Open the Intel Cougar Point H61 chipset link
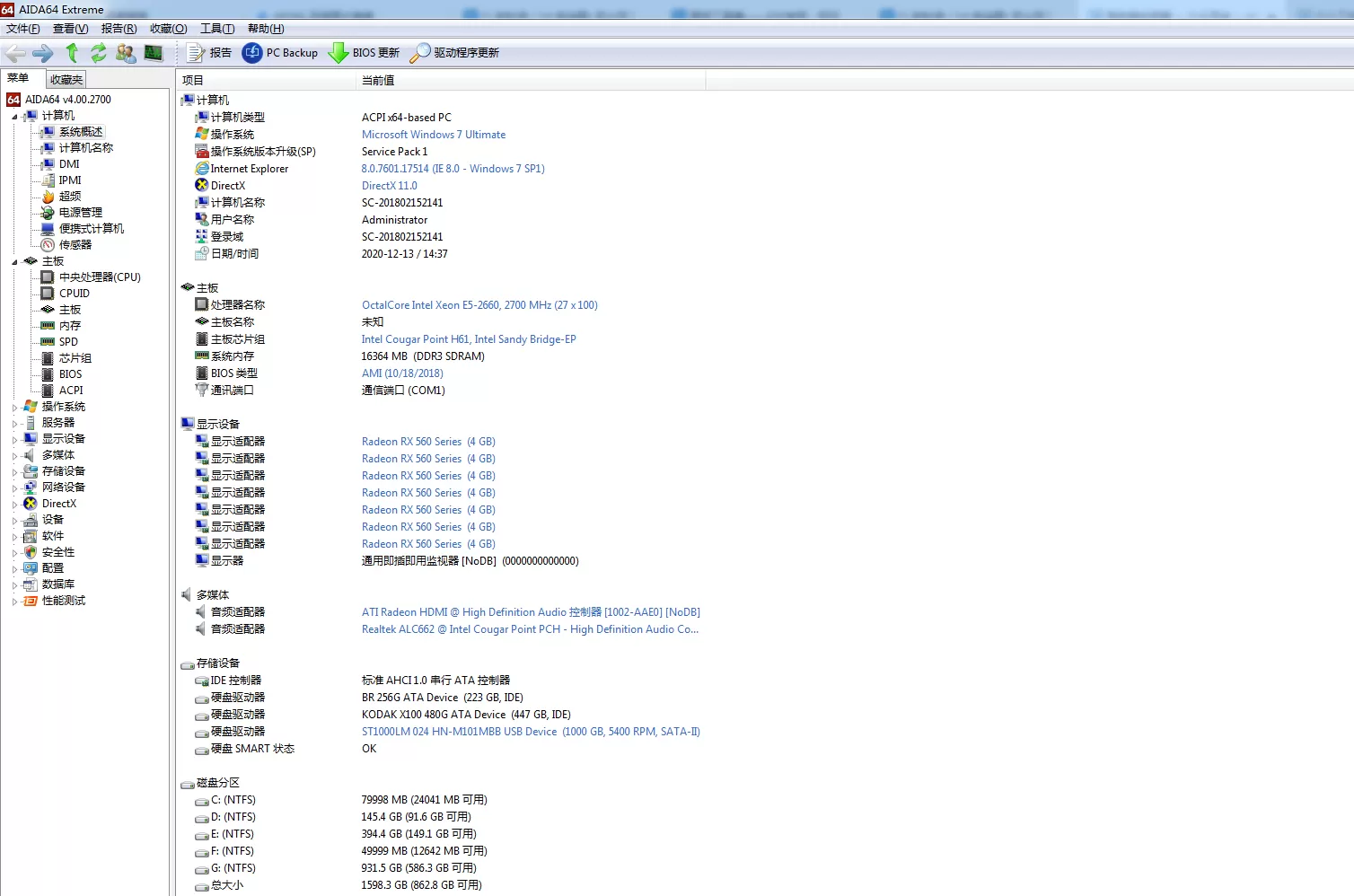Viewport: 1354px width, 896px height. [469, 339]
